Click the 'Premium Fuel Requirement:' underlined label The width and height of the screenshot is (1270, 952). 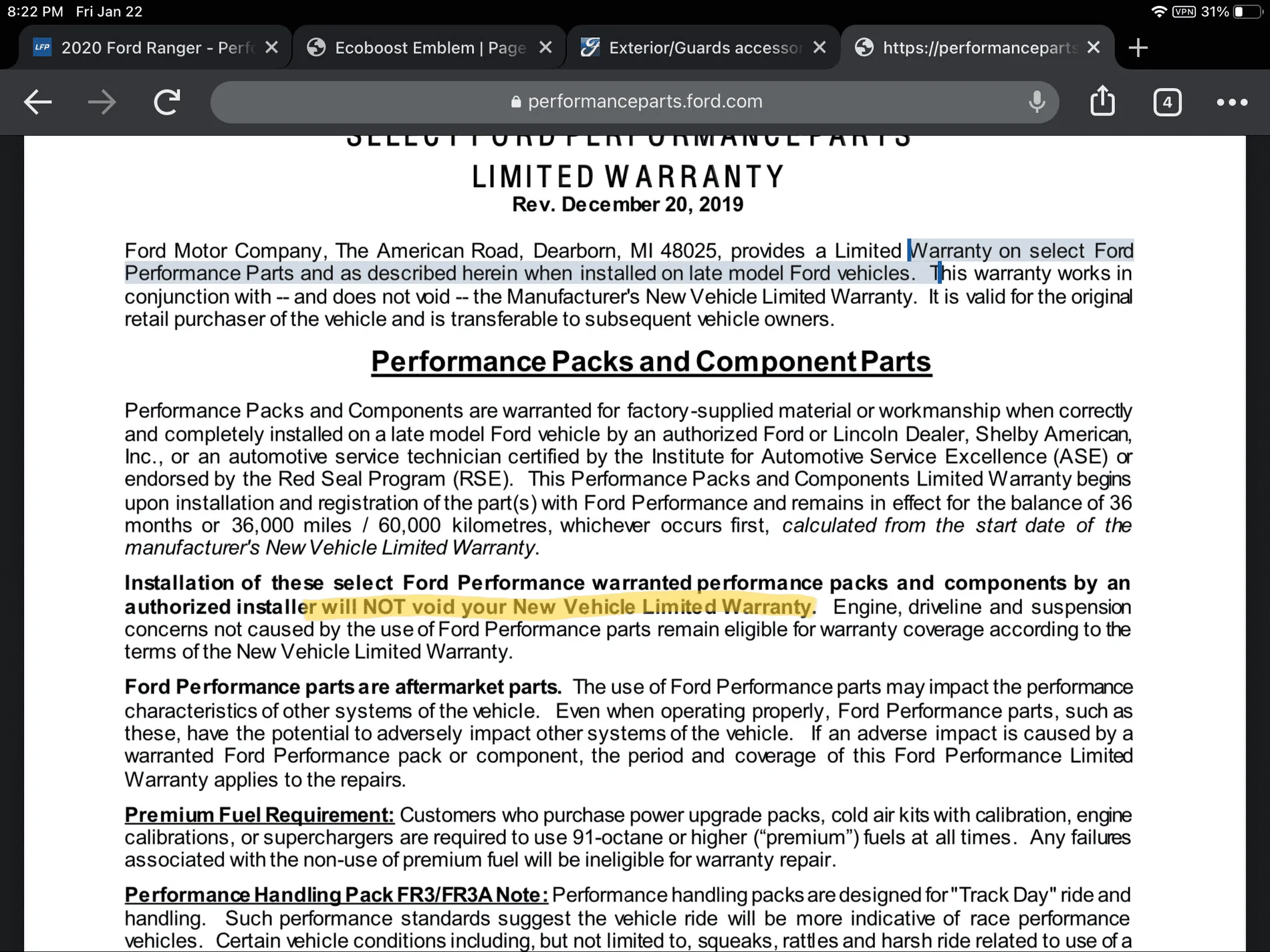(x=259, y=815)
